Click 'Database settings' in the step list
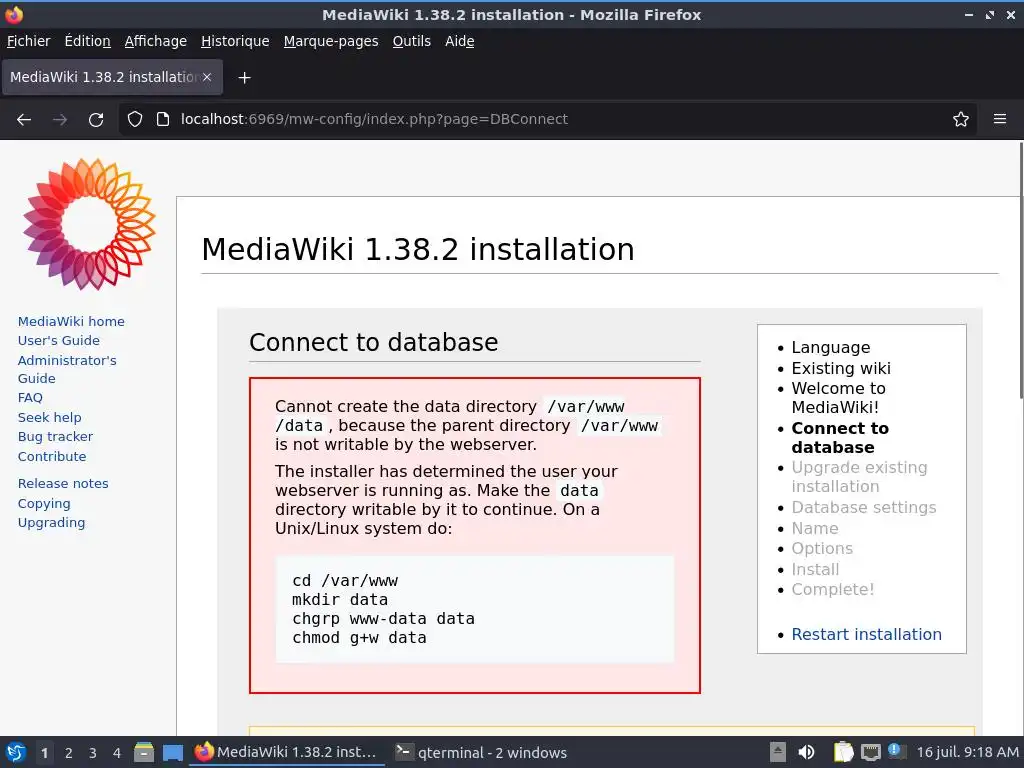1024x768 pixels. click(864, 507)
